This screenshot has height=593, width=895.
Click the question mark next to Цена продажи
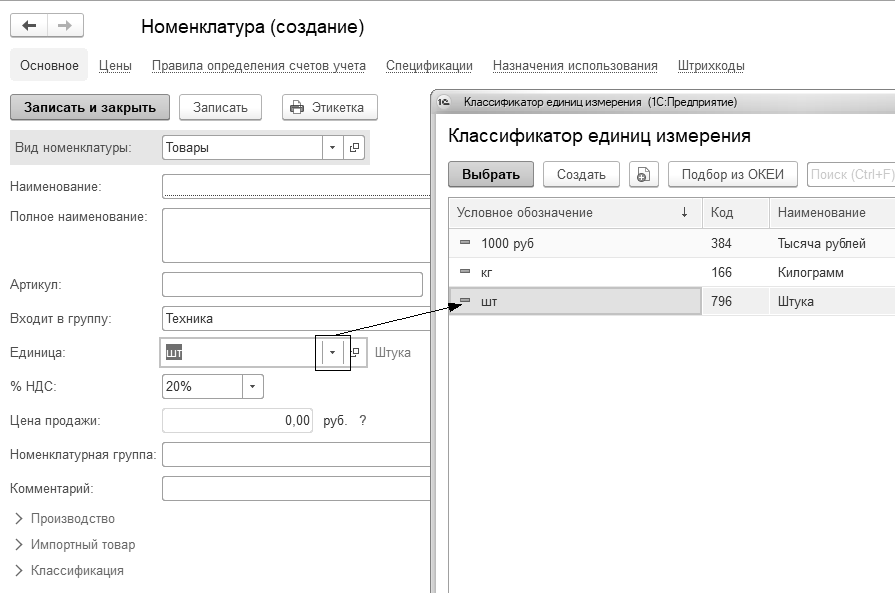tap(362, 421)
